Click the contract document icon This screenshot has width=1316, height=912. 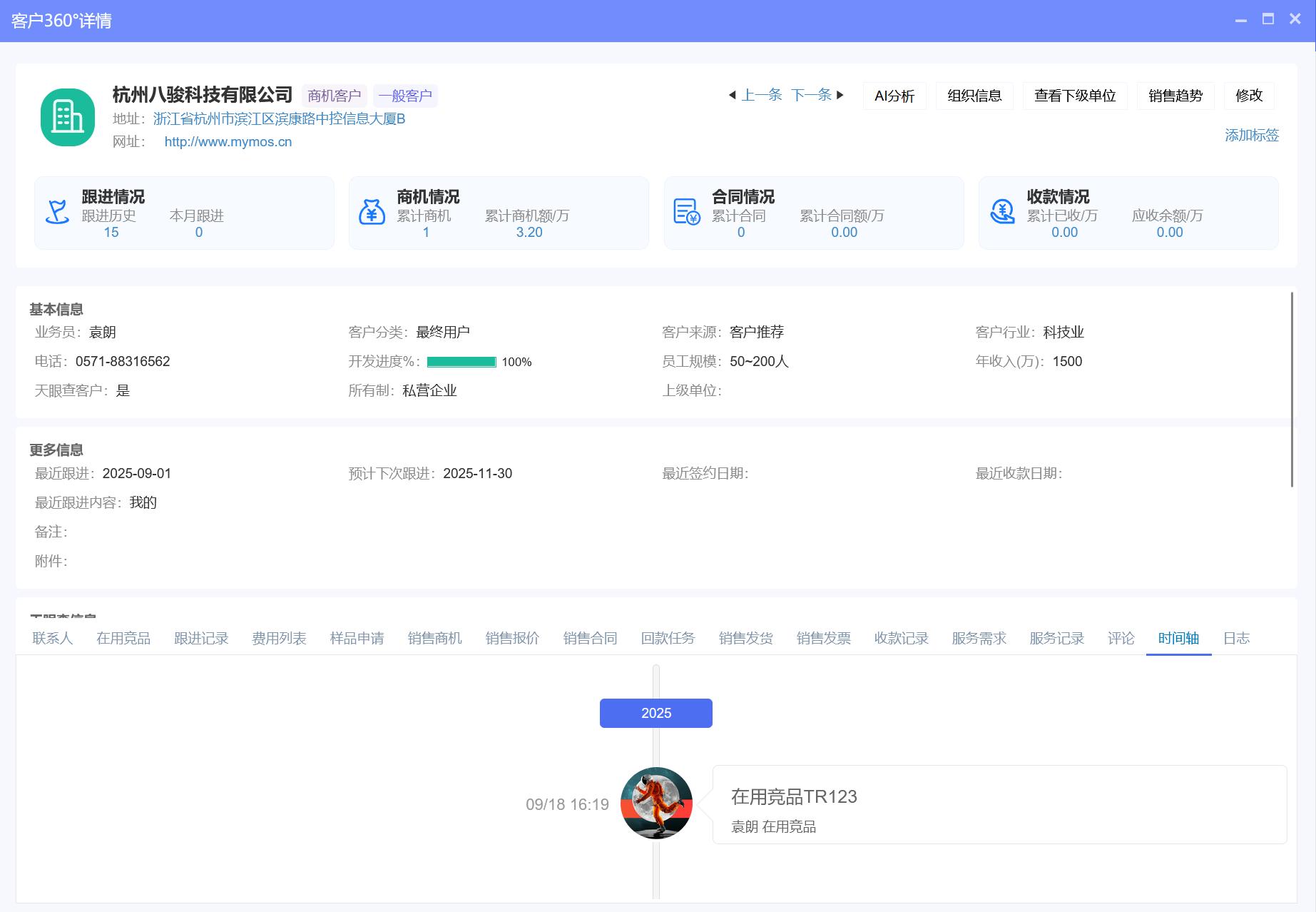(686, 212)
